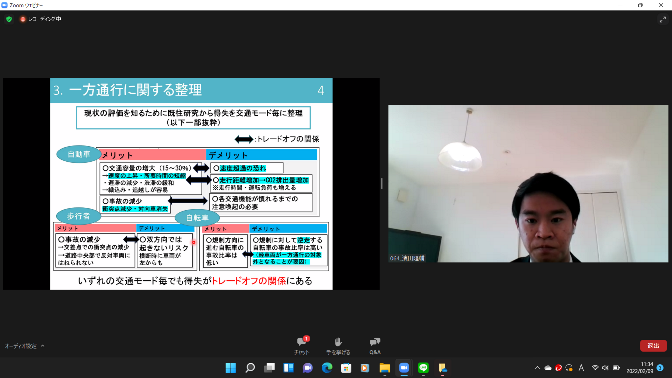Open File Explorer from taskbar
The height and width of the screenshot is (378, 672).
click(x=384, y=368)
